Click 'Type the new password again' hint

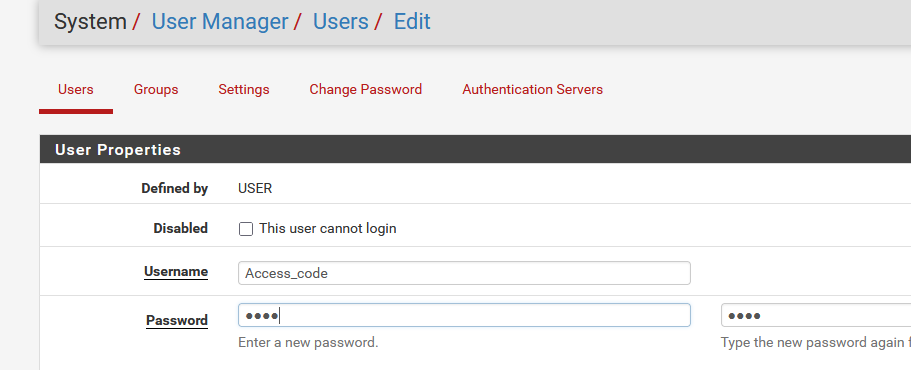click(816, 343)
